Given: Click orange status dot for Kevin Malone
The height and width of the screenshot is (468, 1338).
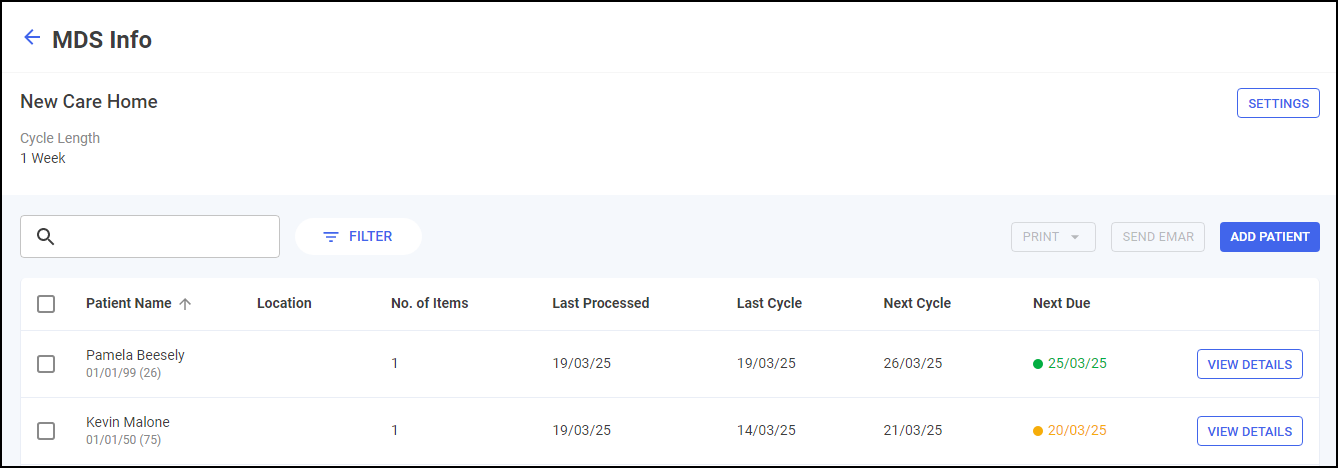Looking at the screenshot, I should click(x=1038, y=431).
